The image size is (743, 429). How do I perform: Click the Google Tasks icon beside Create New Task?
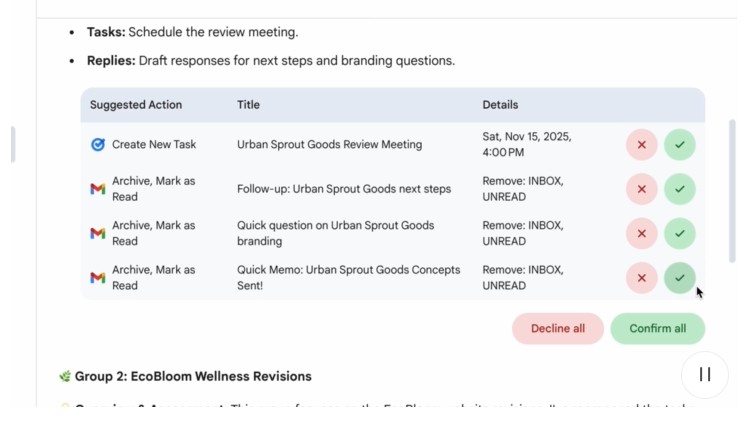[98, 145]
